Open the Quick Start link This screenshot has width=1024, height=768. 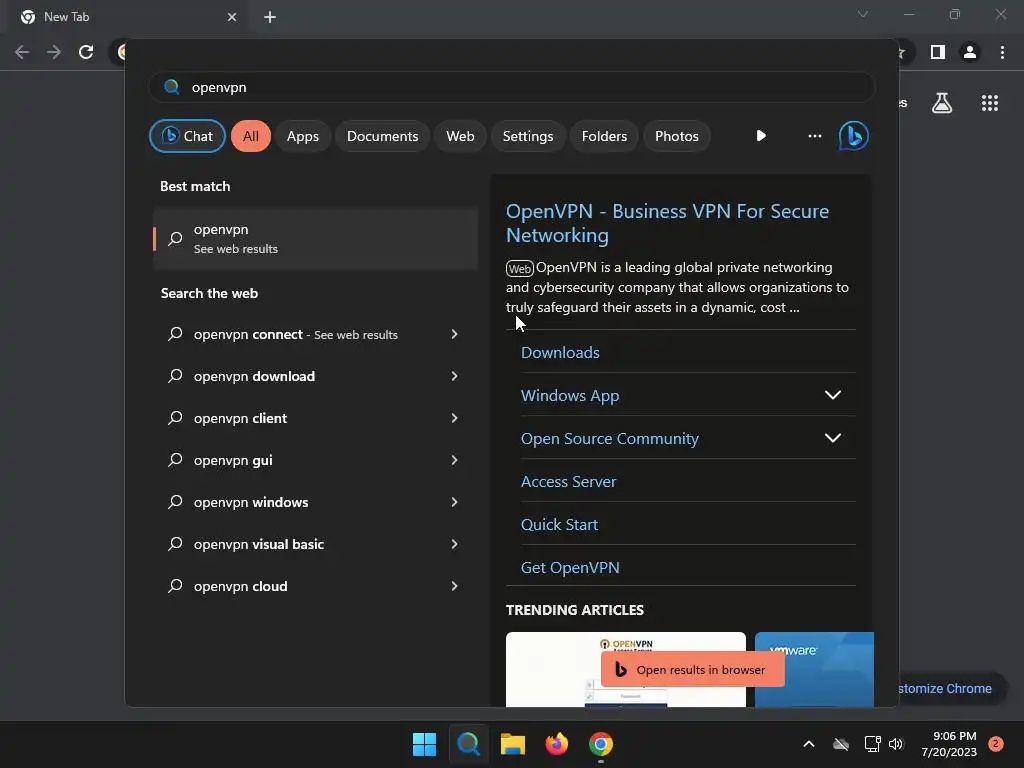[559, 524]
